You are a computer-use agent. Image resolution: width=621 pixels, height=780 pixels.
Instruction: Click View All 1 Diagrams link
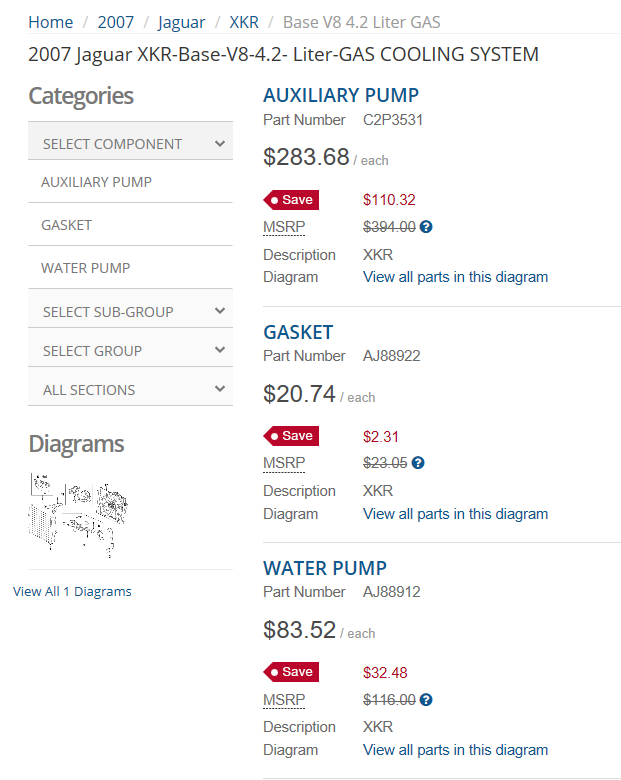point(72,591)
